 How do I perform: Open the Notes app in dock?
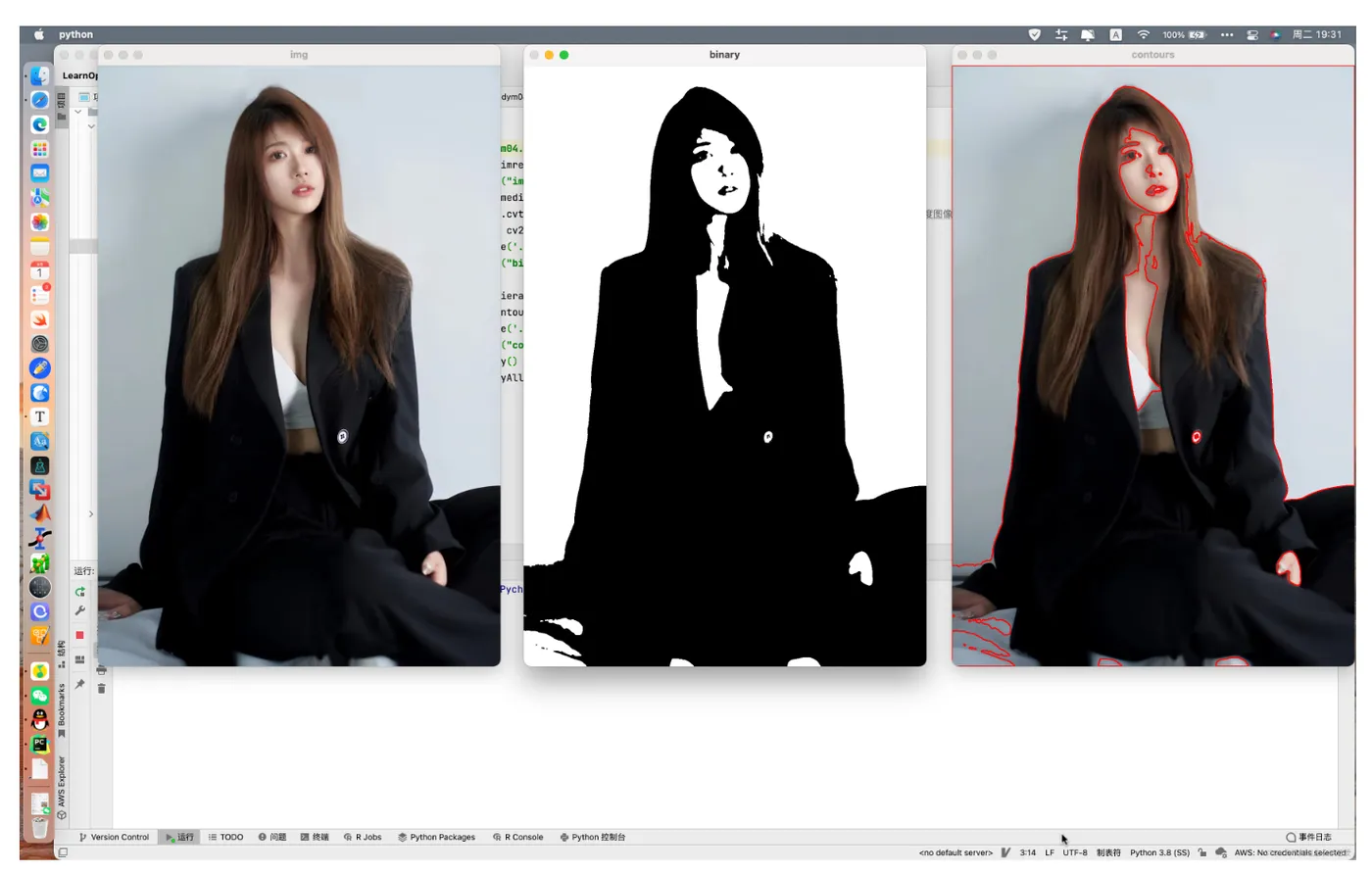(x=39, y=246)
